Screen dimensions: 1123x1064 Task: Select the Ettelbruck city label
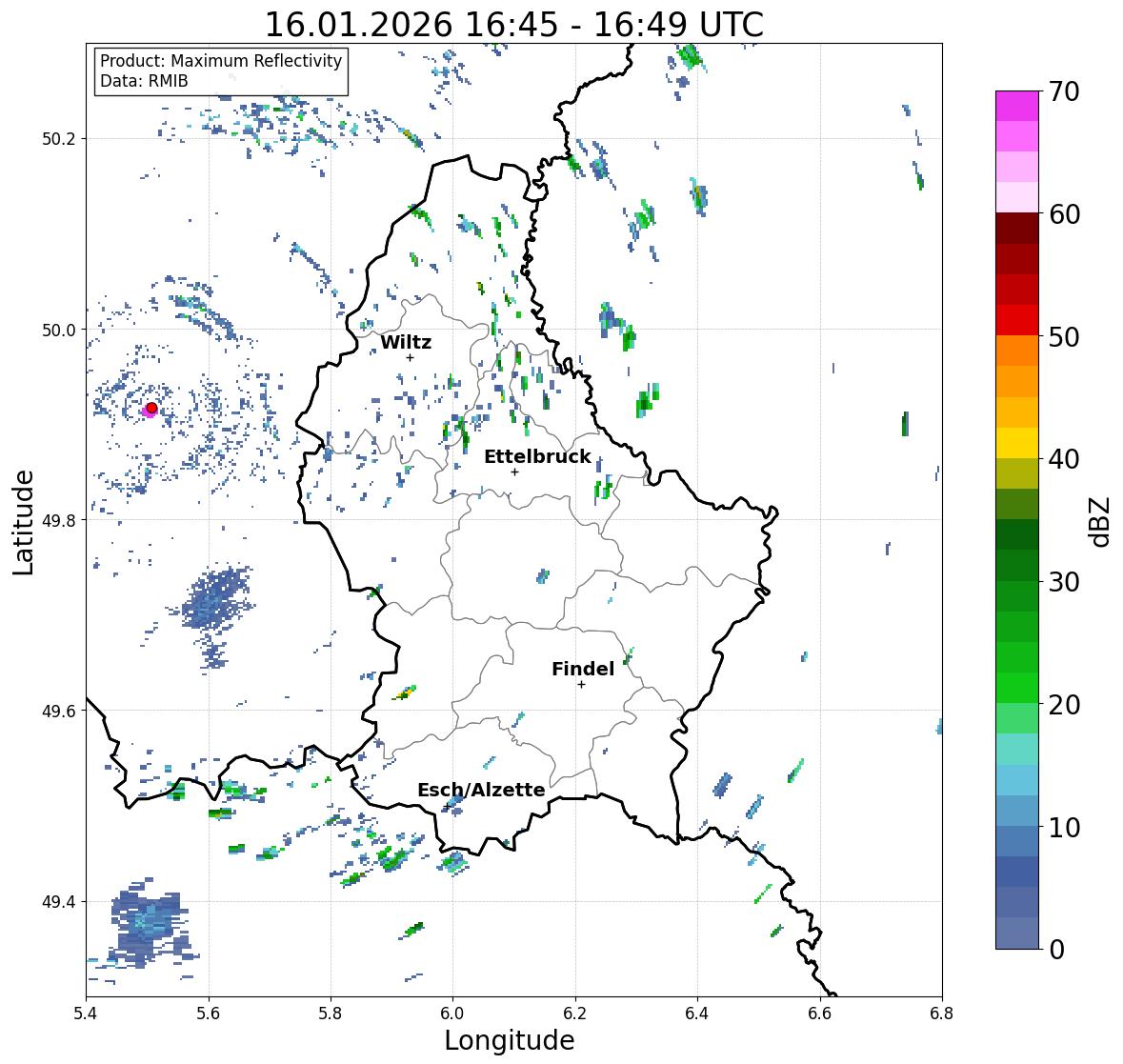click(537, 457)
